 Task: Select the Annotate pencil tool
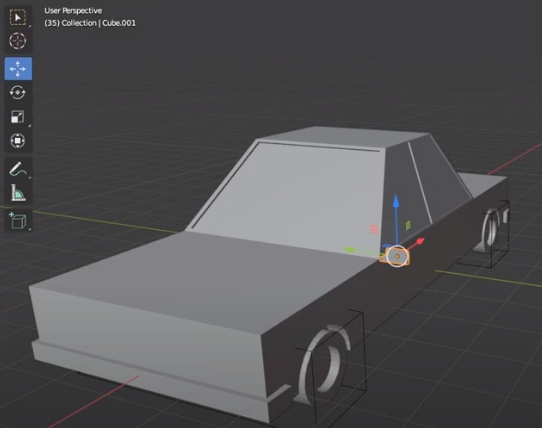[18, 169]
